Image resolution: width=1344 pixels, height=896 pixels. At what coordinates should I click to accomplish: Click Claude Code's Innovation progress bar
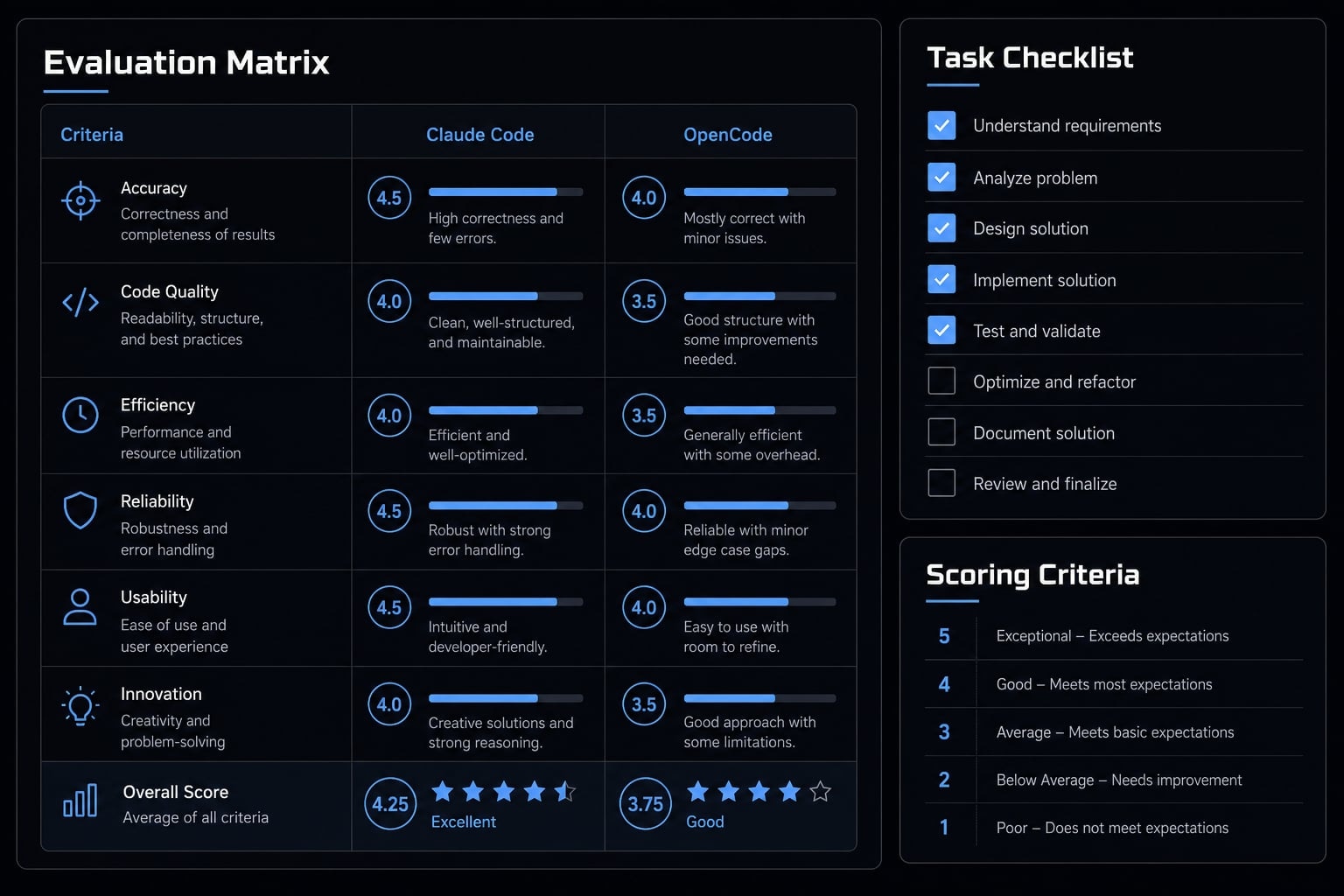(x=506, y=698)
